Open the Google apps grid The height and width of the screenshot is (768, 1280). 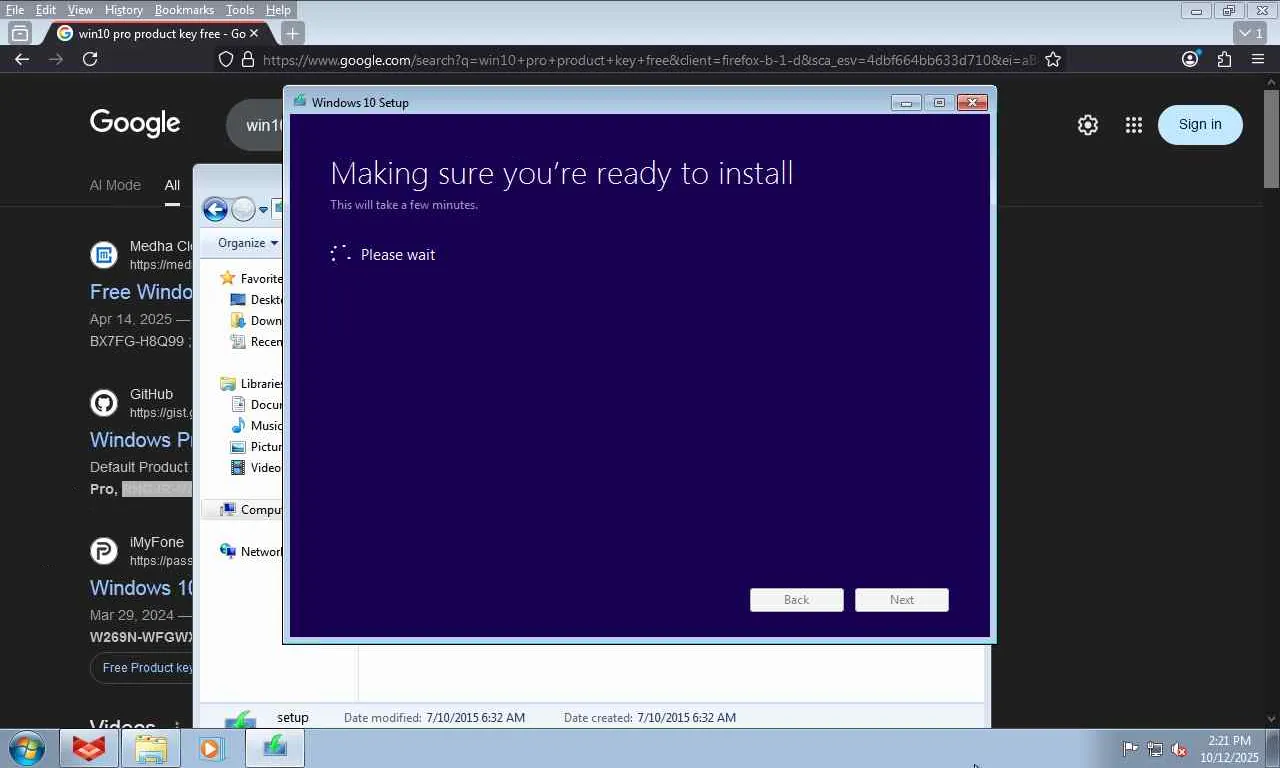point(1133,125)
